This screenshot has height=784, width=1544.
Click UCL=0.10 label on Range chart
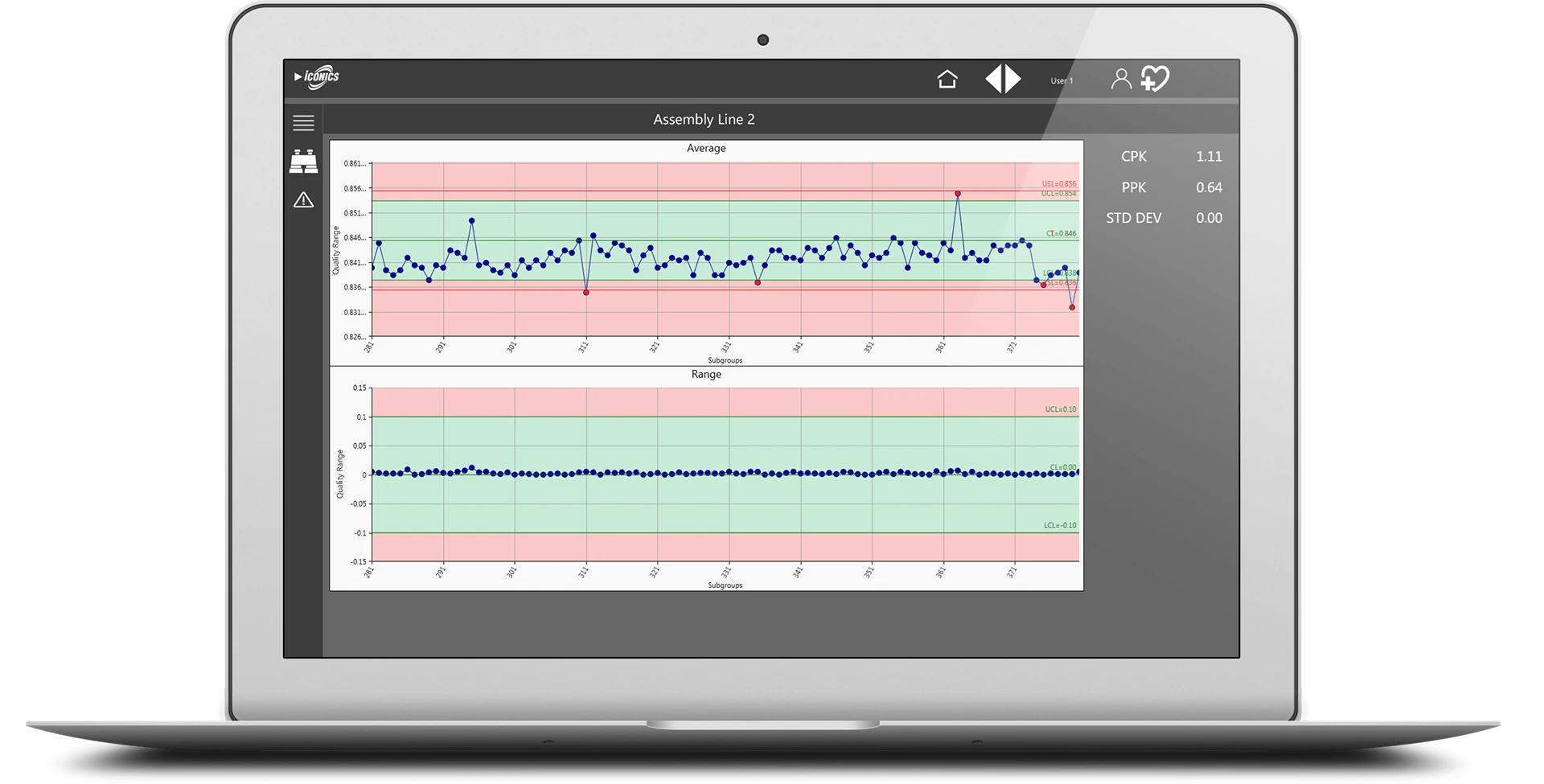[x=1060, y=409]
